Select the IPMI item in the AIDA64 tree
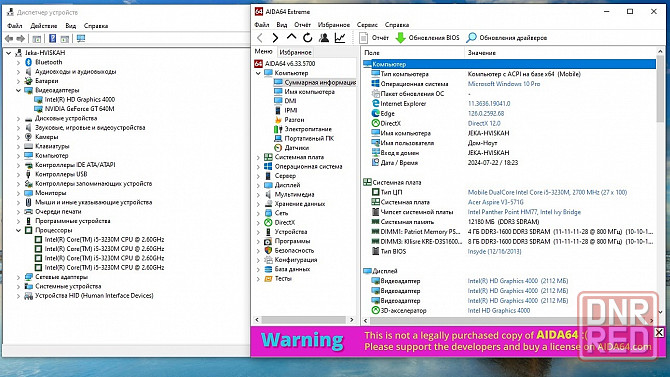Viewport: 670px width, 377px height. 291,110
